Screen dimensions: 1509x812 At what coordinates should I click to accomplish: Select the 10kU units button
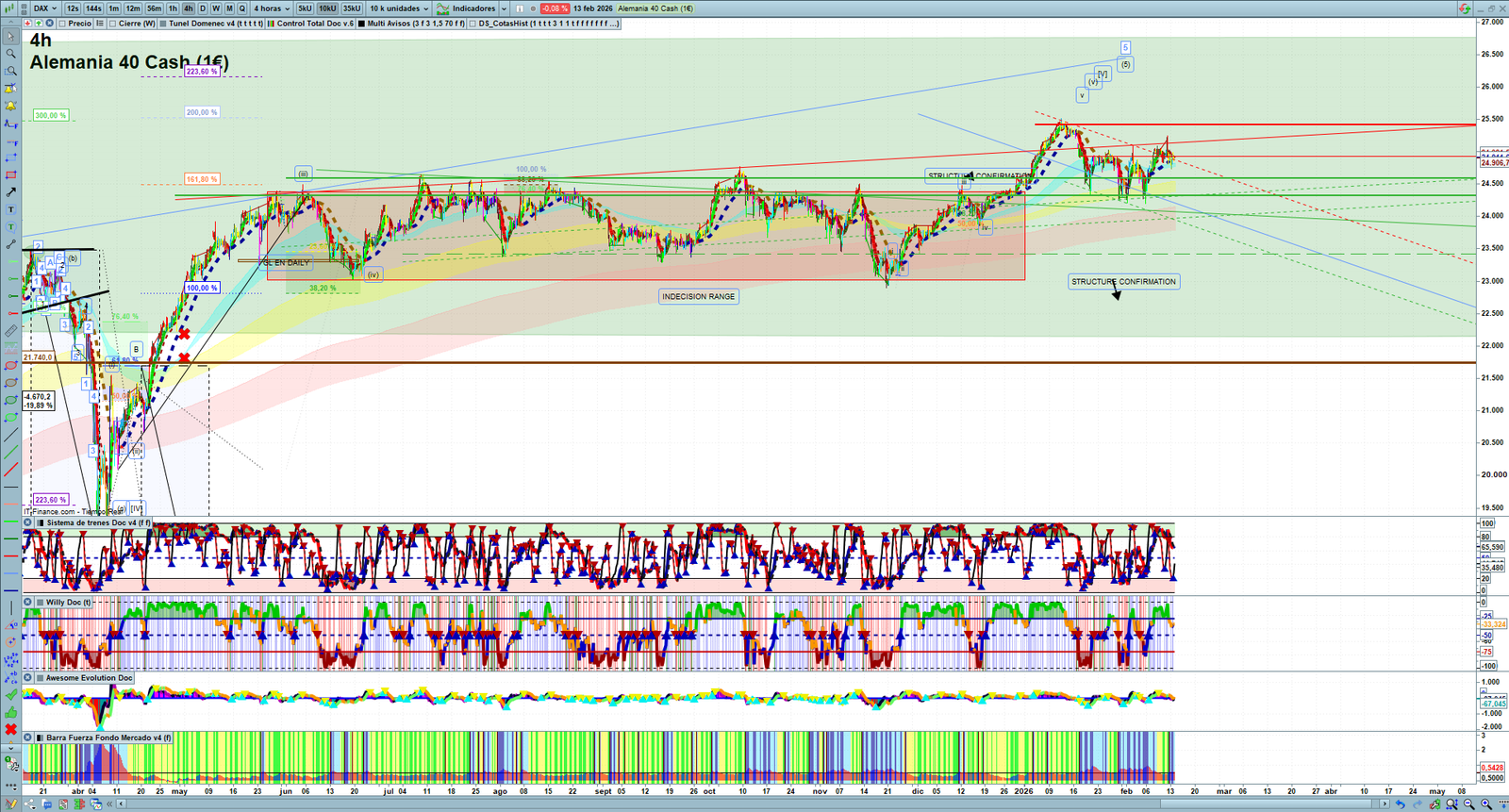327,8
